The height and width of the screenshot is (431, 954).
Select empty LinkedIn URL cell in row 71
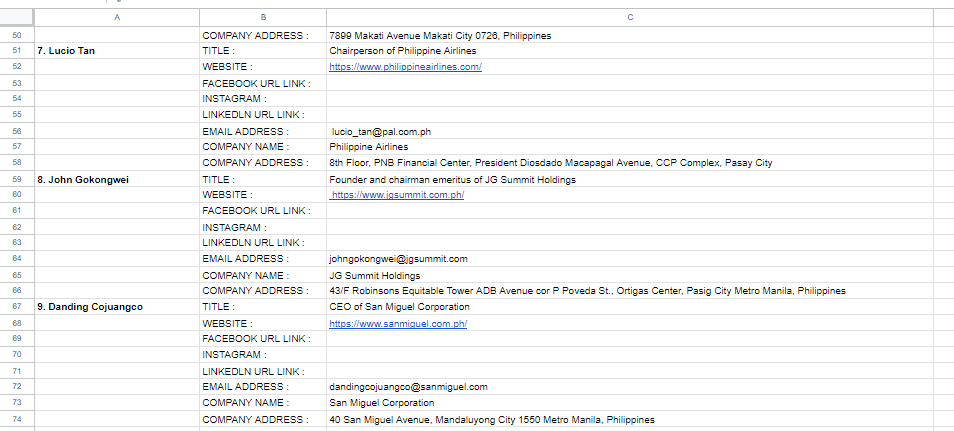pyautogui.click(x=630, y=371)
